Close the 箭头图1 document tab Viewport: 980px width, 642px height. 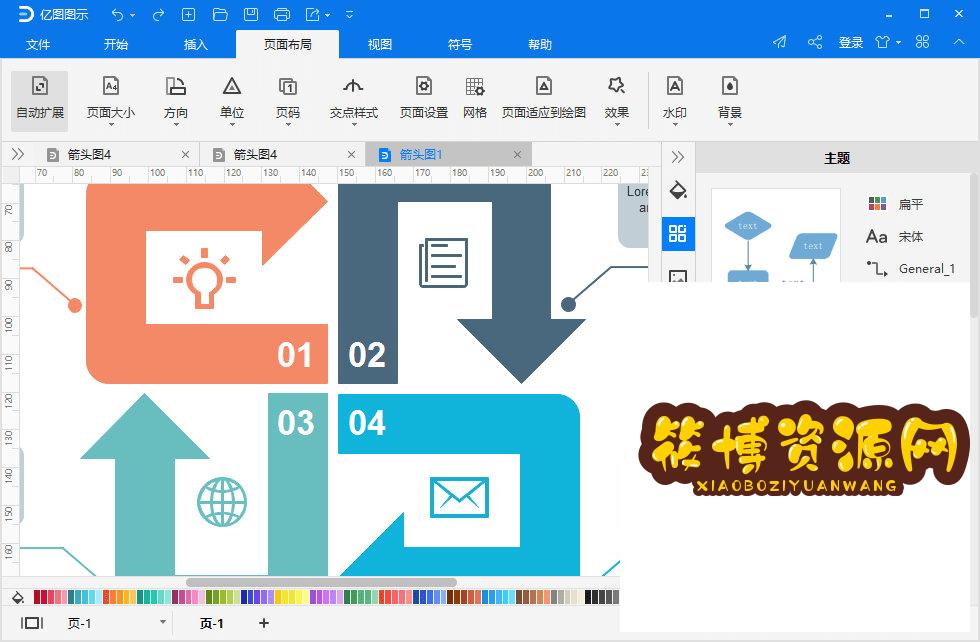tap(517, 154)
